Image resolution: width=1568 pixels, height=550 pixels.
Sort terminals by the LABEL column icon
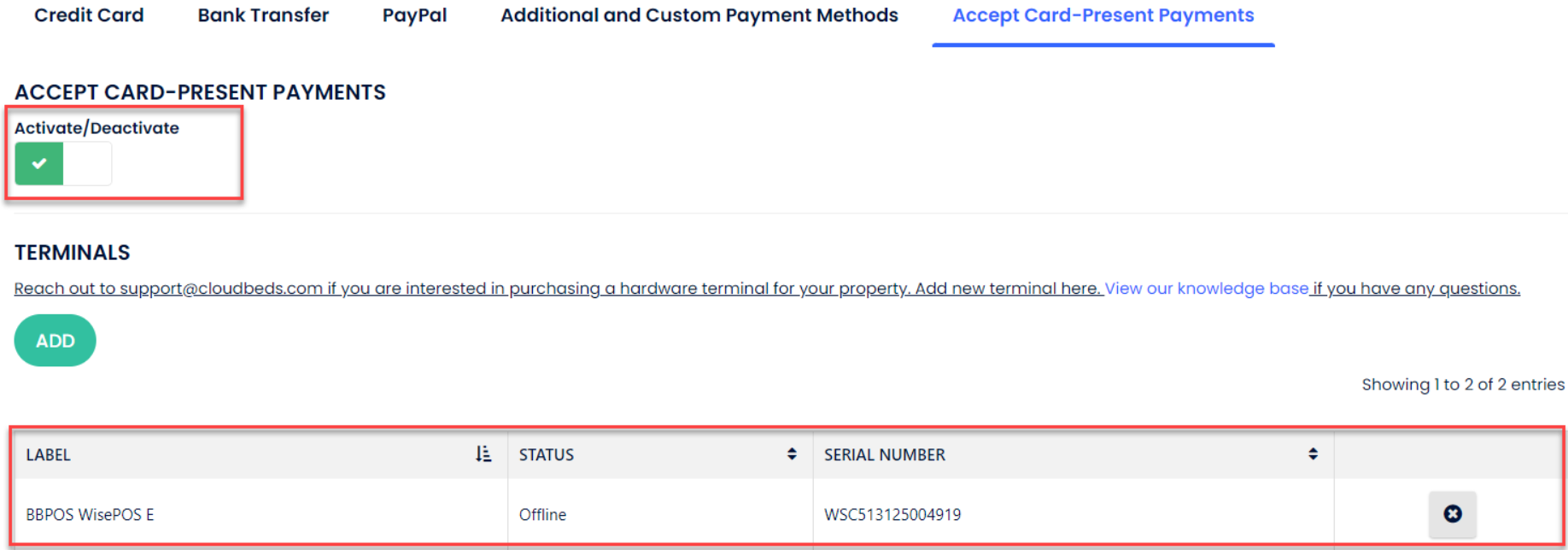click(483, 454)
